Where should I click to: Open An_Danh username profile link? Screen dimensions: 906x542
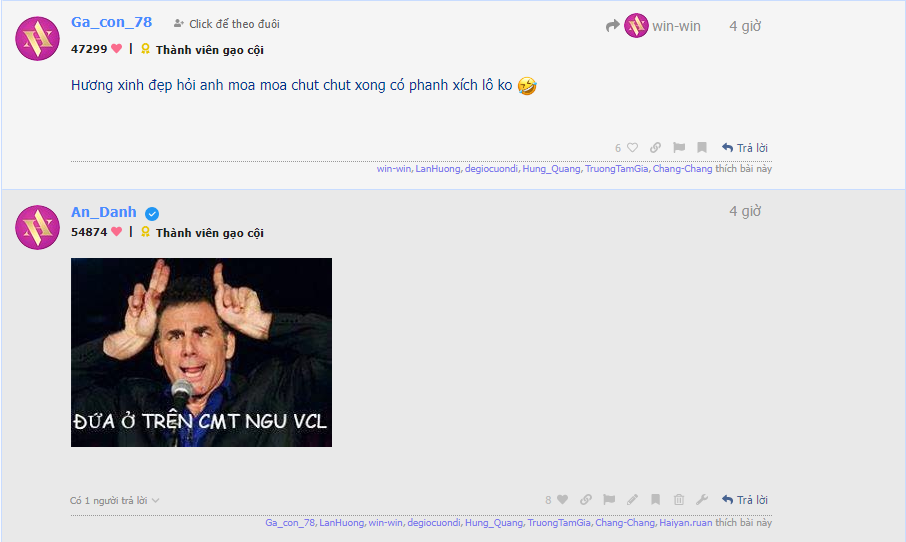click(104, 212)
